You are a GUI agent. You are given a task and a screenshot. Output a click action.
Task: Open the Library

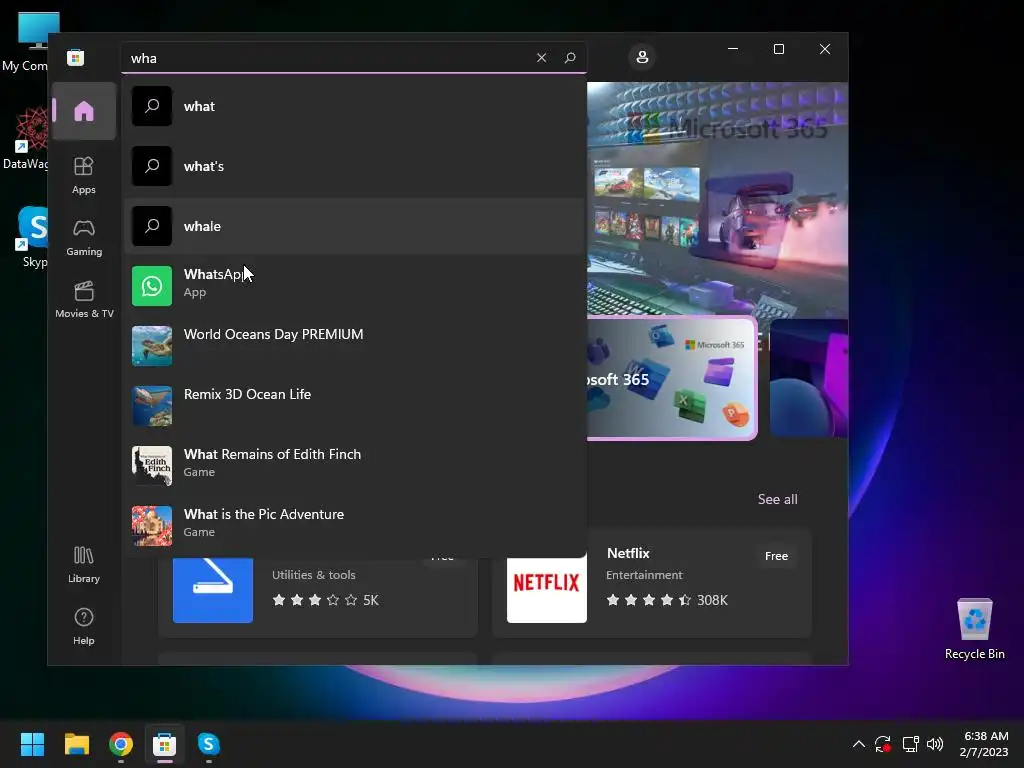[x=84, y=565]
